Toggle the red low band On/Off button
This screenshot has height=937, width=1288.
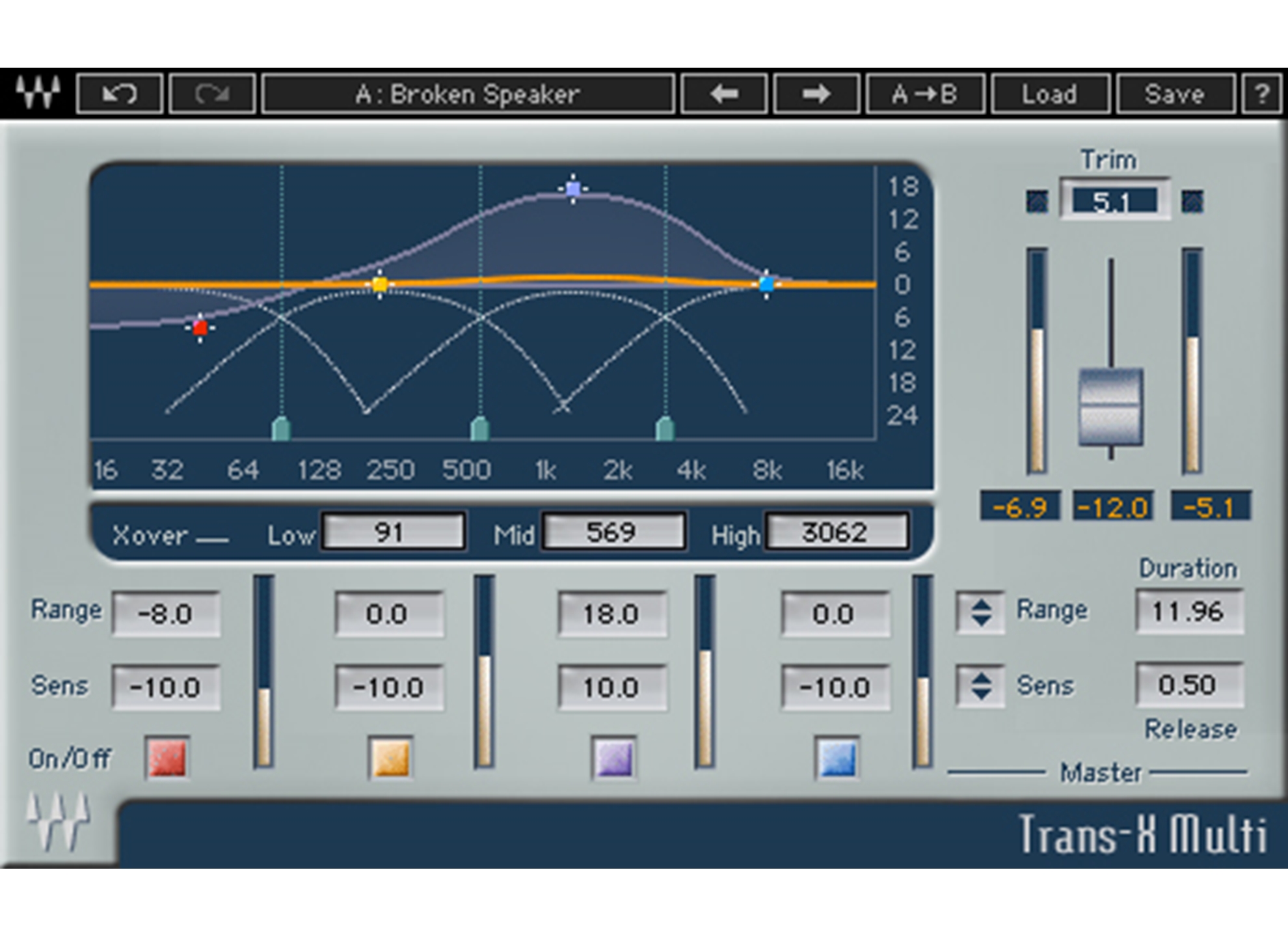click(x=168, y=757)
